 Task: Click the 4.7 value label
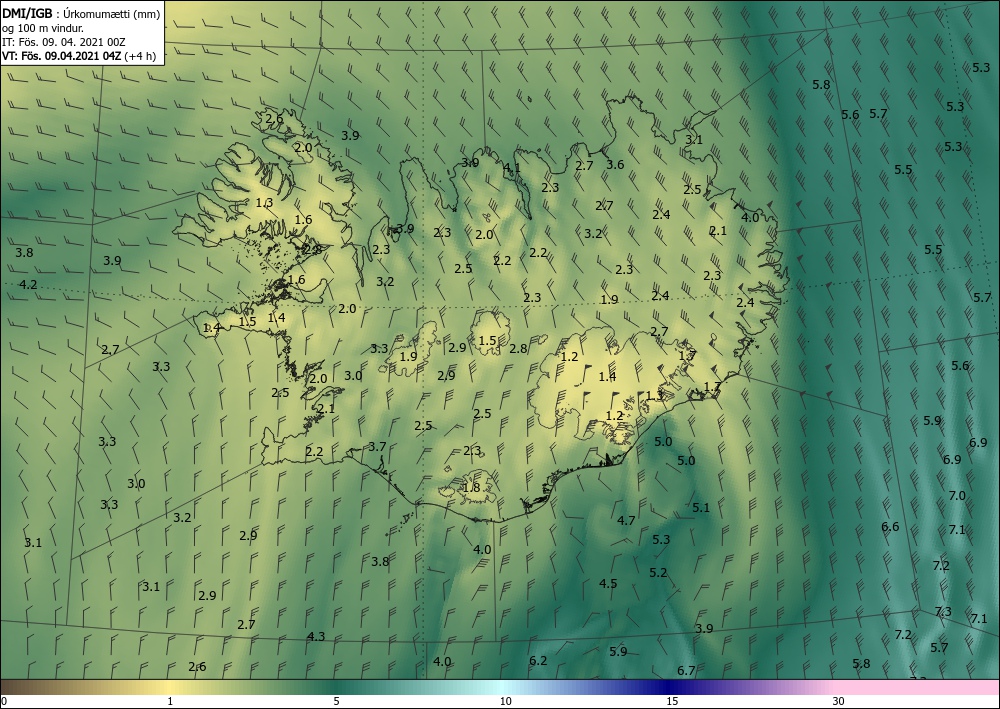(626, 520)
